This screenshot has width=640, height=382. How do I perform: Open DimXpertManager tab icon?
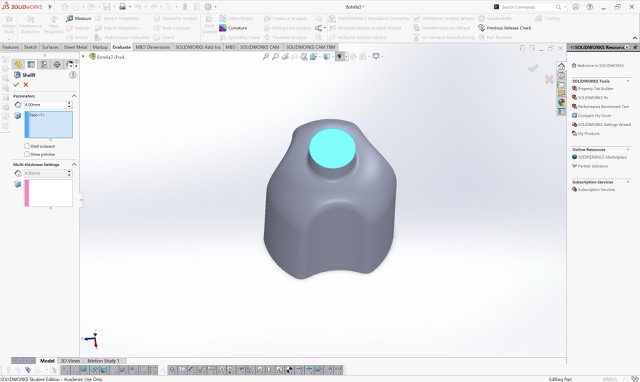[57, 64]
